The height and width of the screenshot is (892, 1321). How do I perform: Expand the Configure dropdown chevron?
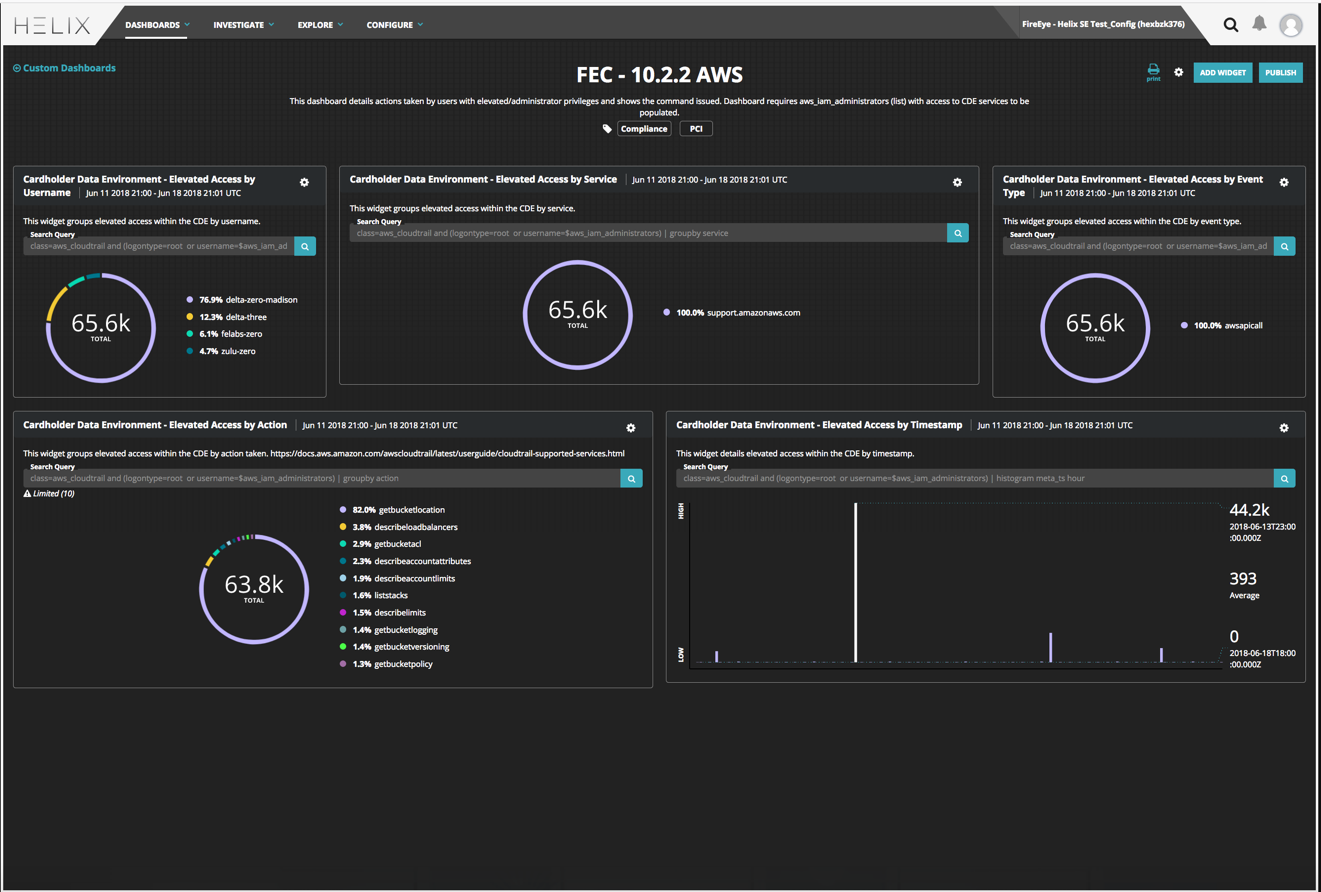(420, 25)
